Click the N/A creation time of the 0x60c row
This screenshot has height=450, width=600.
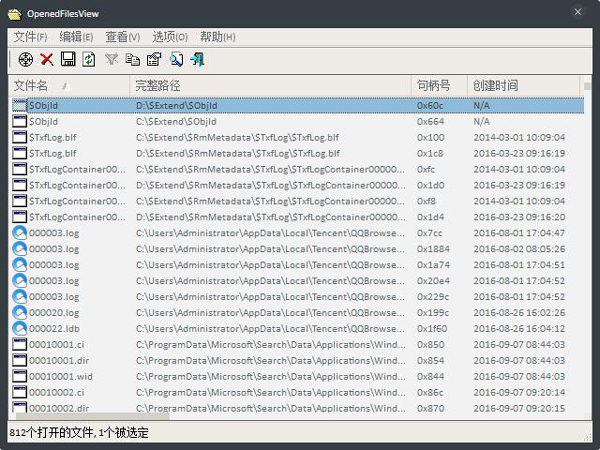click(x=481, y=105)
